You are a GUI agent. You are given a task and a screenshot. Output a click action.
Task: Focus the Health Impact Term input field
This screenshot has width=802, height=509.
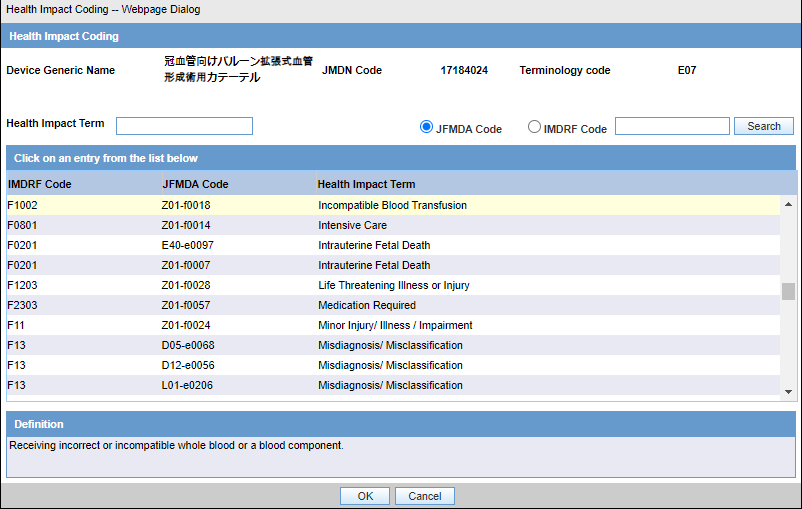pyautogui.click(x=184, y=126)
